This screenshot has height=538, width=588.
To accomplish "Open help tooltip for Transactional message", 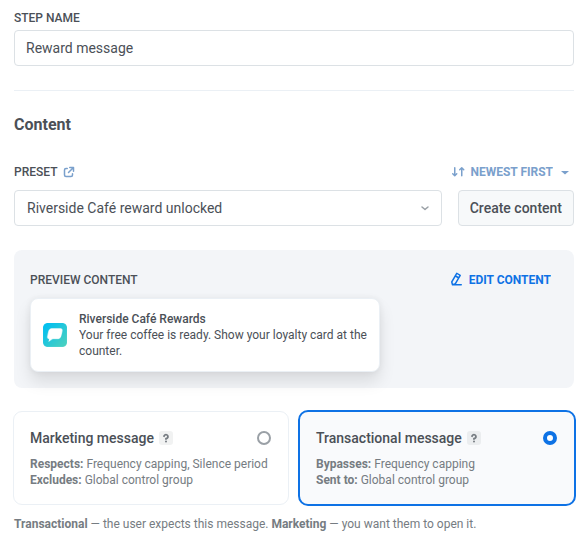I will pos(474,438).
